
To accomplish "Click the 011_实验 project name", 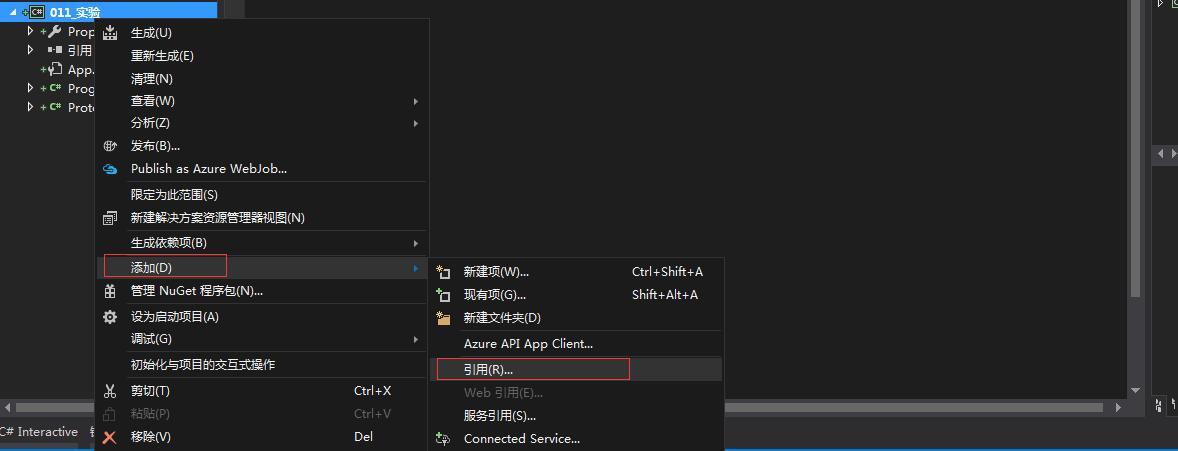I will pos(75,12).
